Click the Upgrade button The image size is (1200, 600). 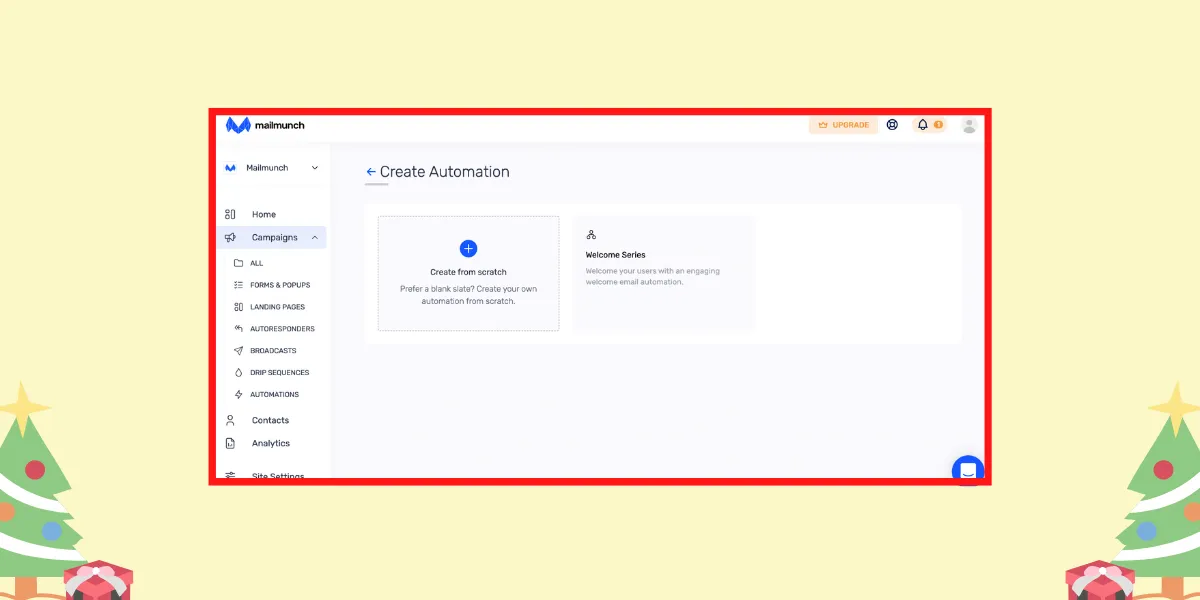(843, 125)
